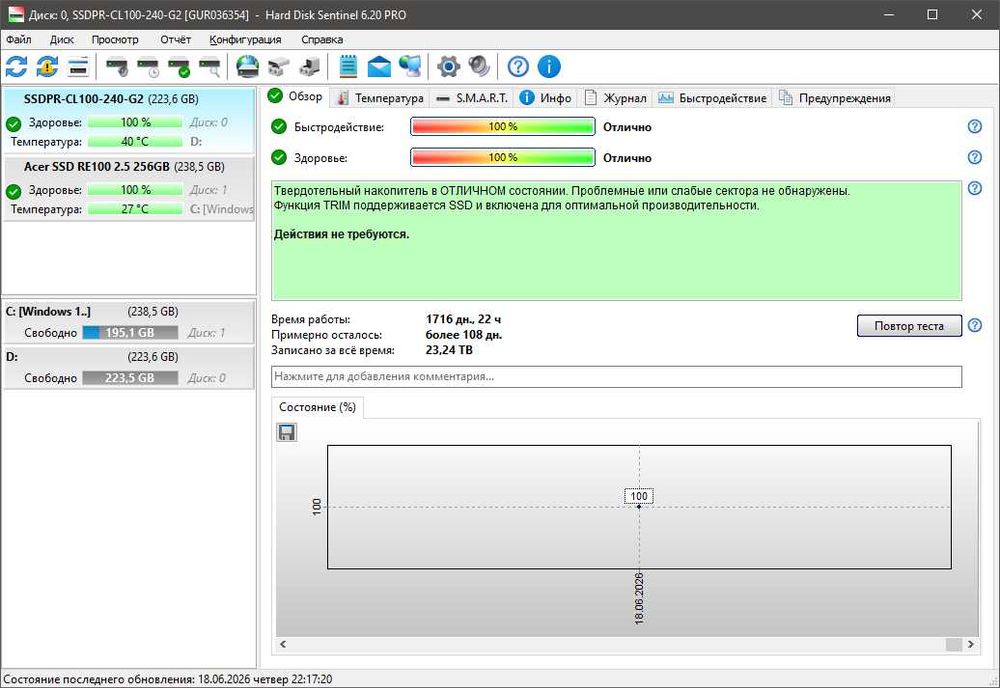Switch to the Быстродействие tab

coord(713,98)
